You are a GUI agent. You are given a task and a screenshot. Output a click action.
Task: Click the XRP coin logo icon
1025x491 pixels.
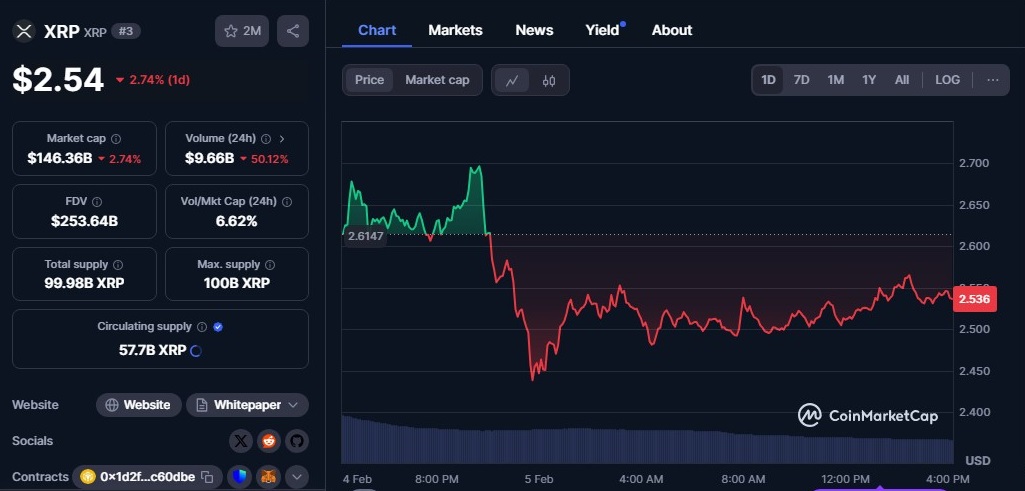click(x=24, y=31)
